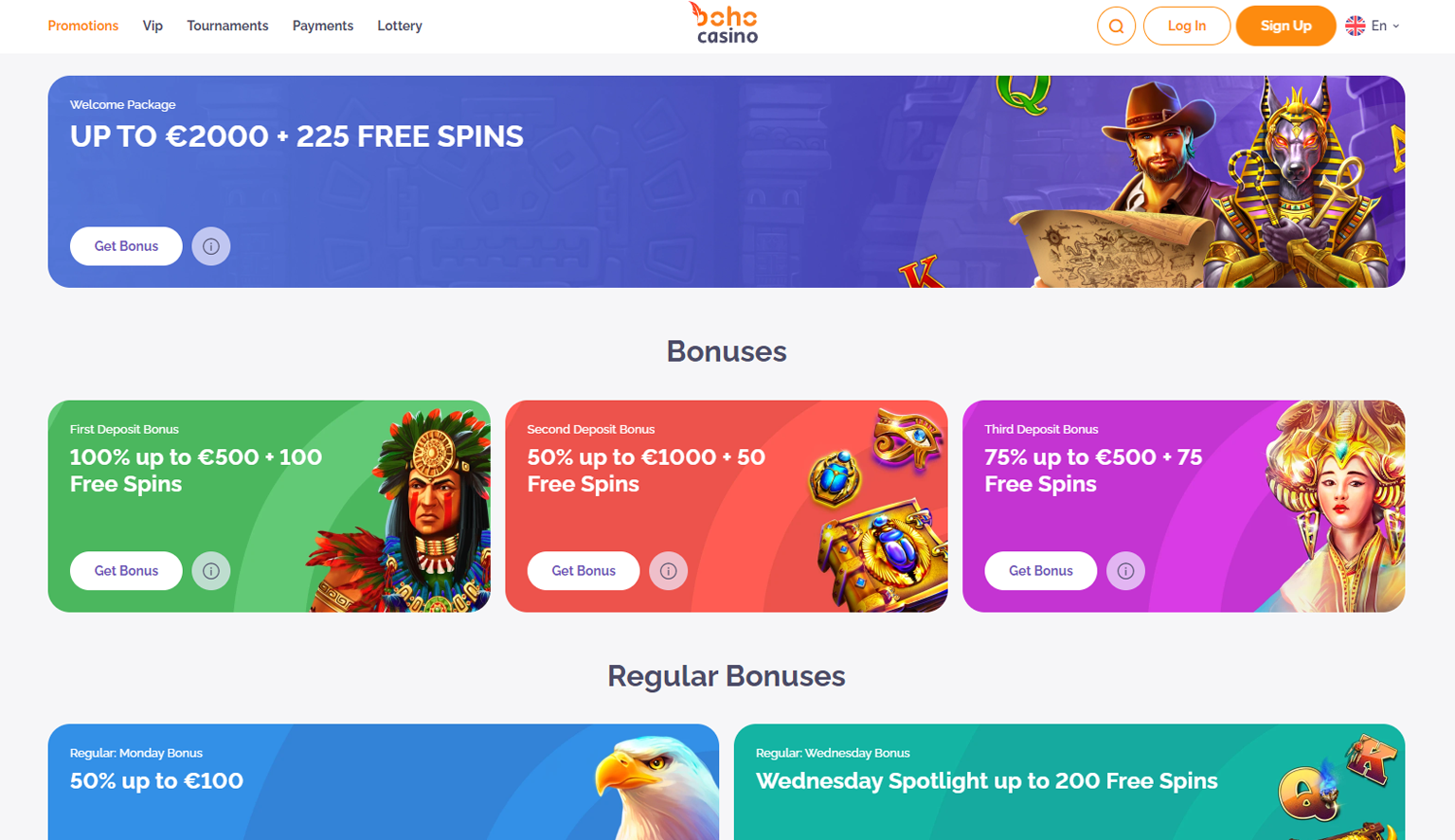Claim Third Deposit Get Bonus button
1455x840 pixels.
click(x=1041, y=571)
